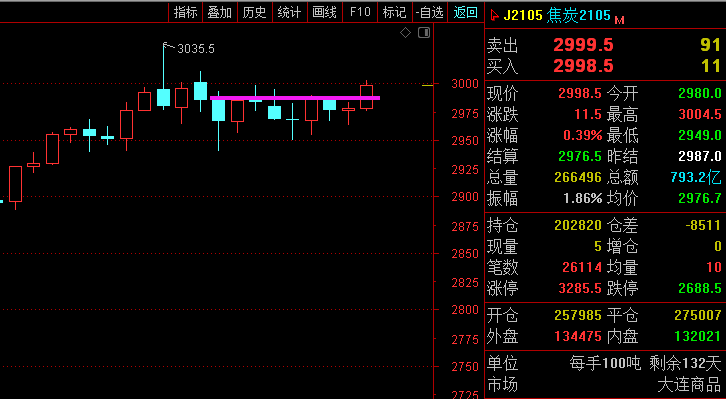The height and width of the screenshot is (399, 726).
Task: Select the magenta horizontal drawn line
Action: pyautogui.click(x=295, y=98)
